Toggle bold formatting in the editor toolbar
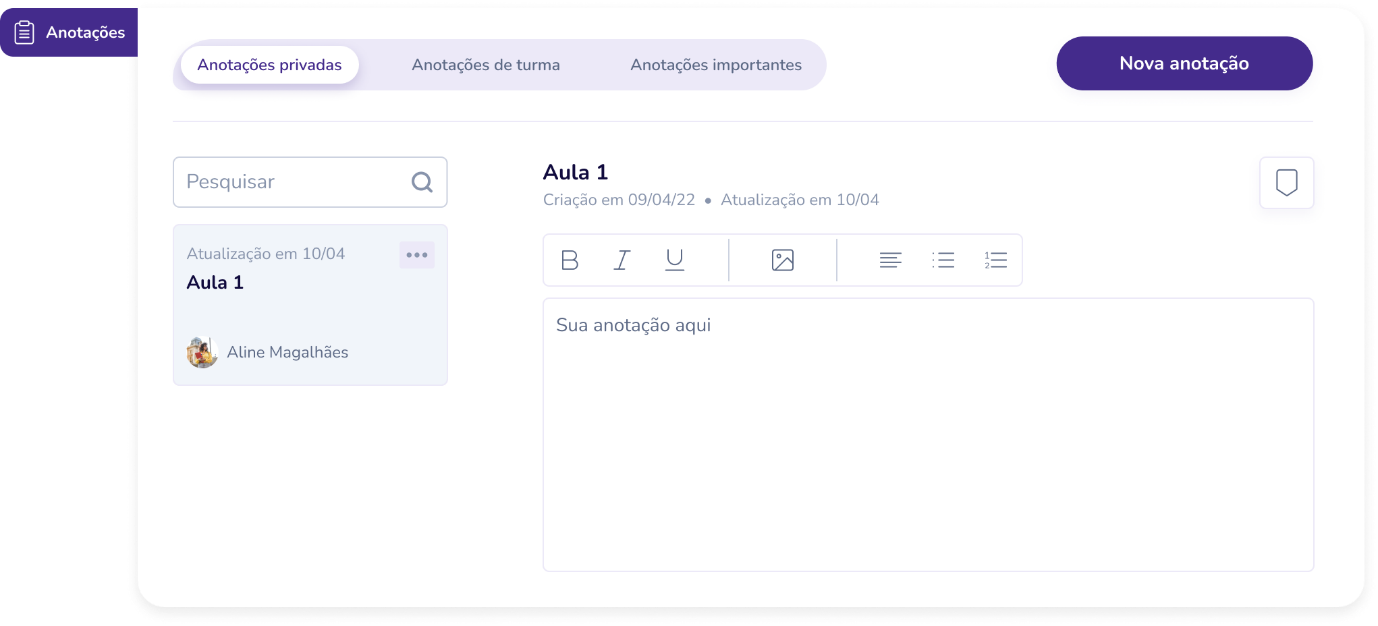This screenshot has height=626, width=1378. (570, 260)
